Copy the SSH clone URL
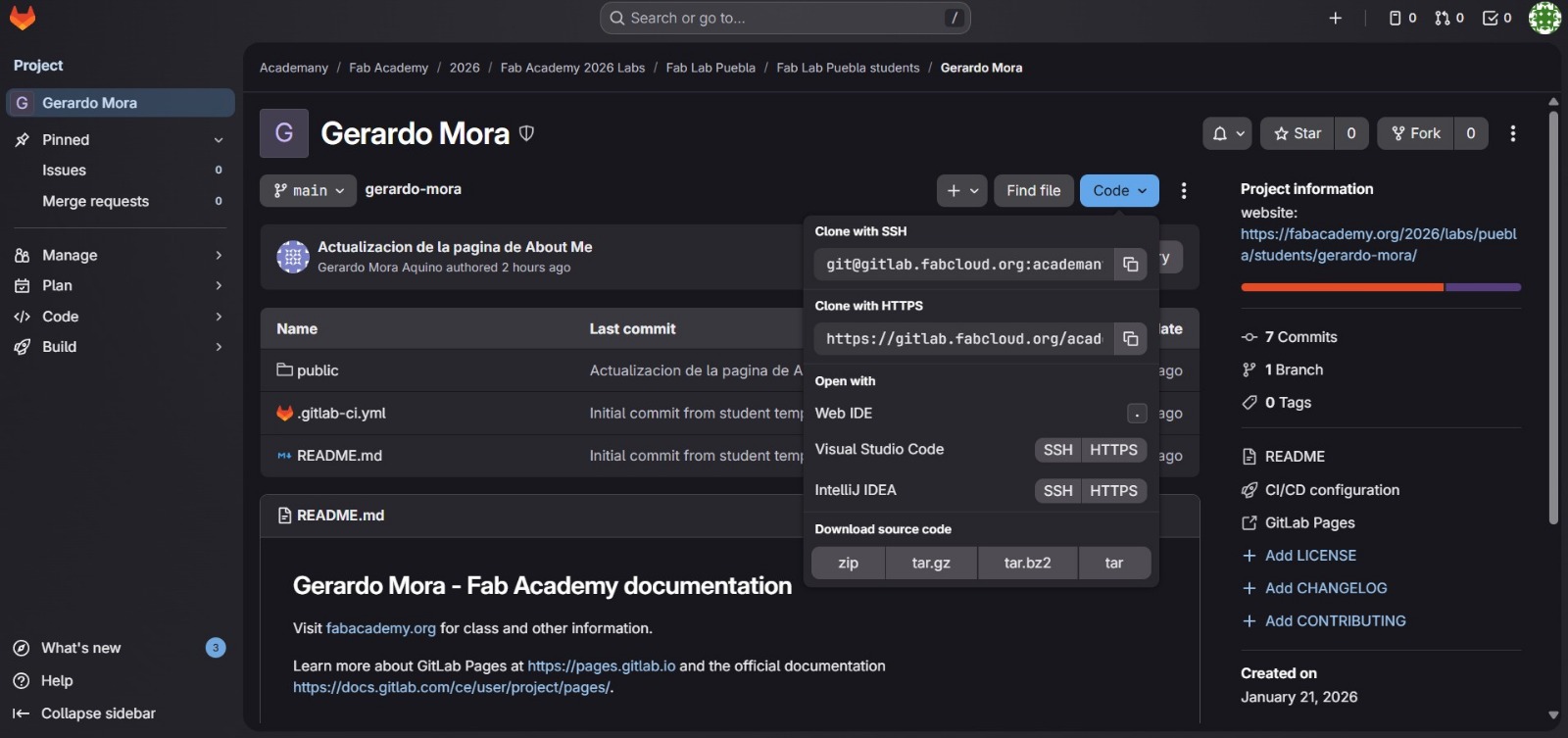Screen dimensions: 1568x738 1130,265
